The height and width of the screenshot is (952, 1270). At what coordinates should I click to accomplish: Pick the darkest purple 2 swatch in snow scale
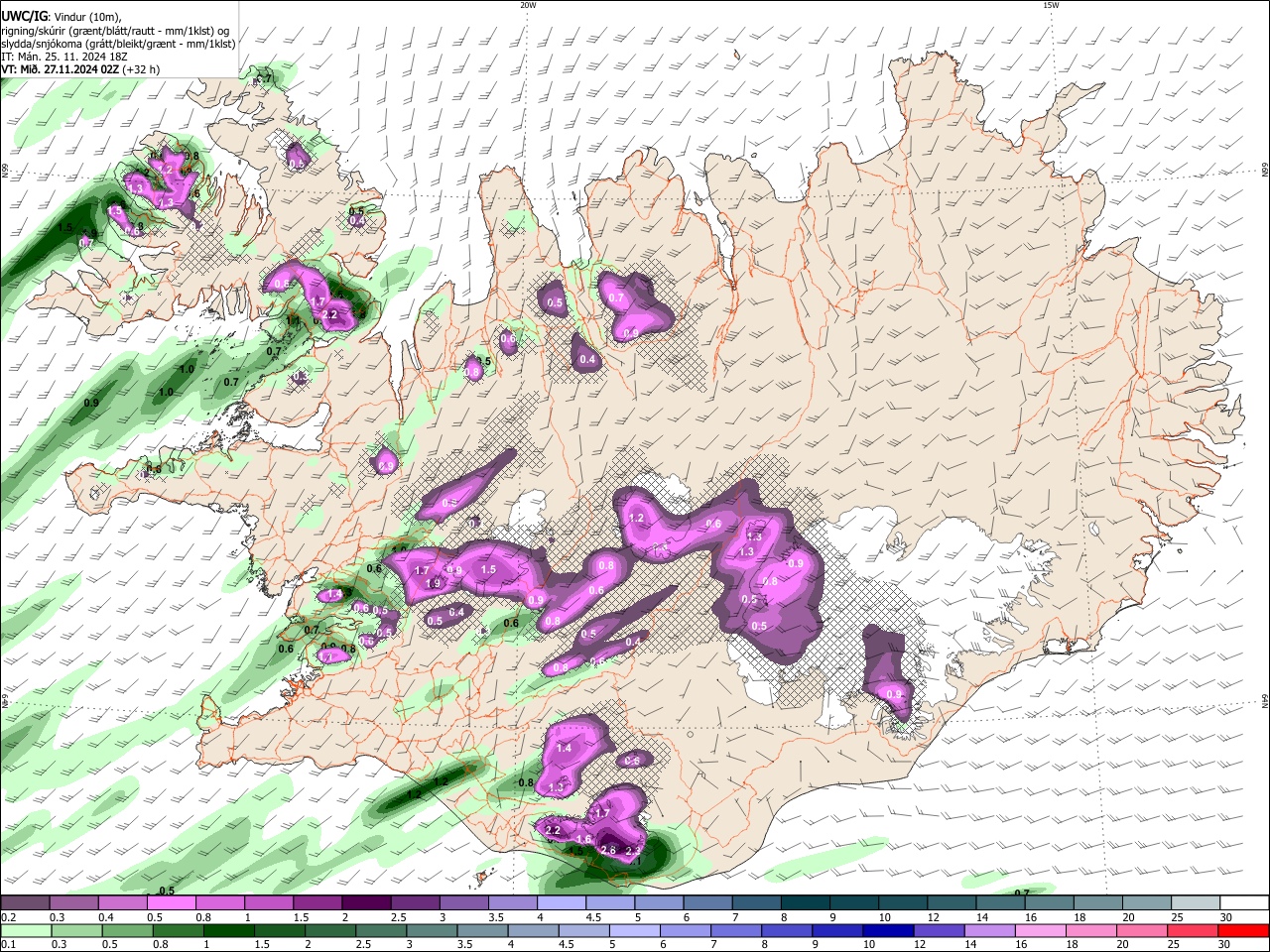[x=366, y=902]
